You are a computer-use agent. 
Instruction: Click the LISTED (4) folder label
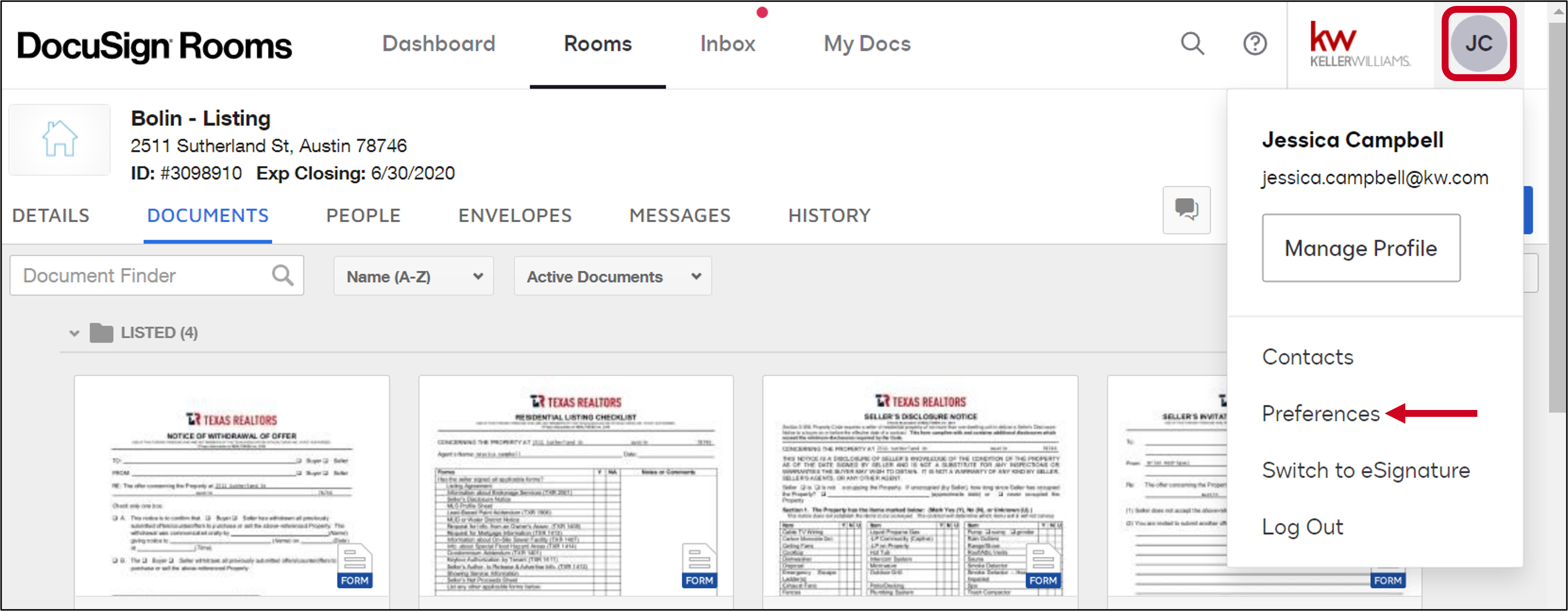(x=159, y=333)
